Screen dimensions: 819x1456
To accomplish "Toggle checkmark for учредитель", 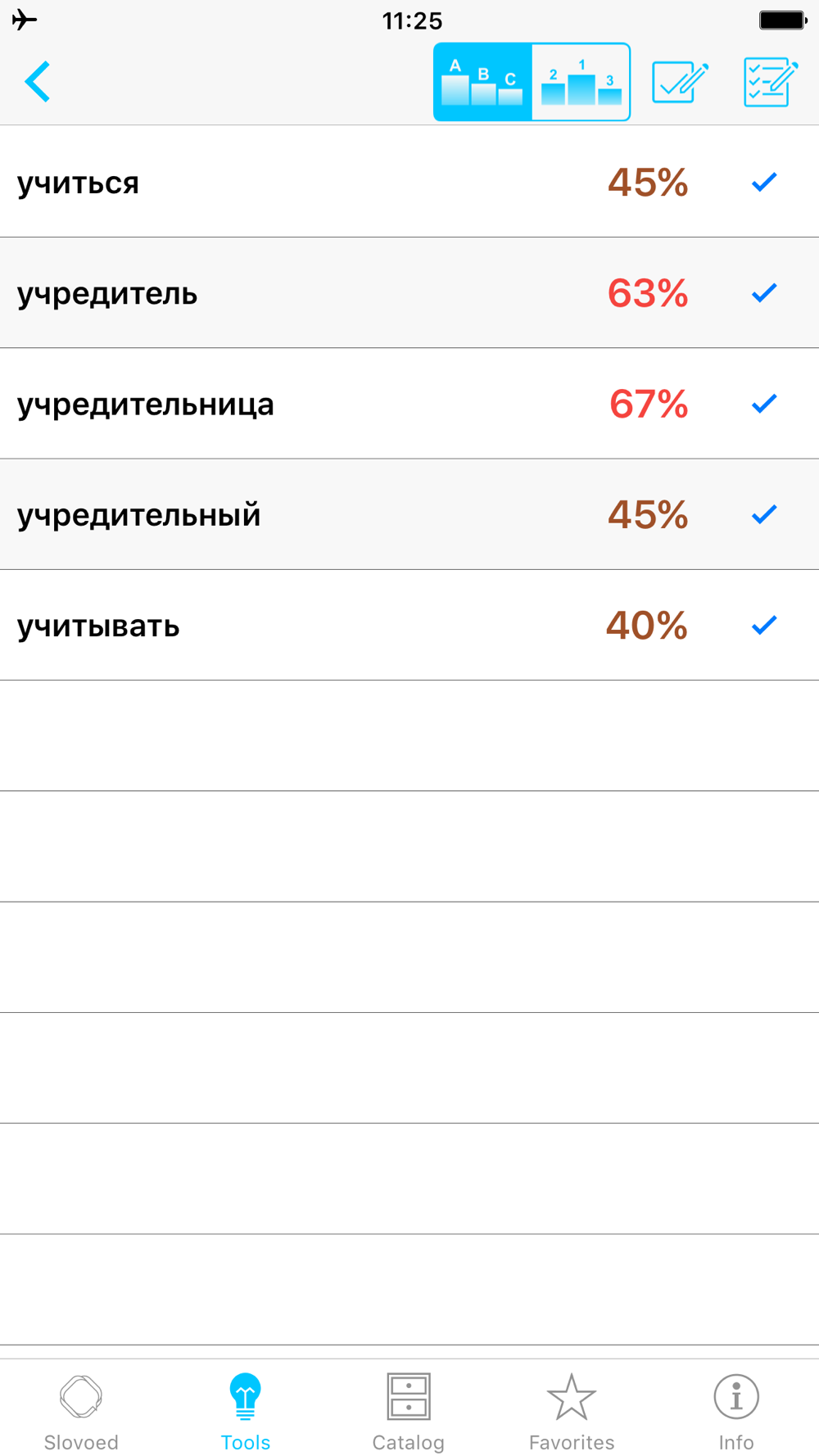I will pyautogui.click(x=764, y=292).
